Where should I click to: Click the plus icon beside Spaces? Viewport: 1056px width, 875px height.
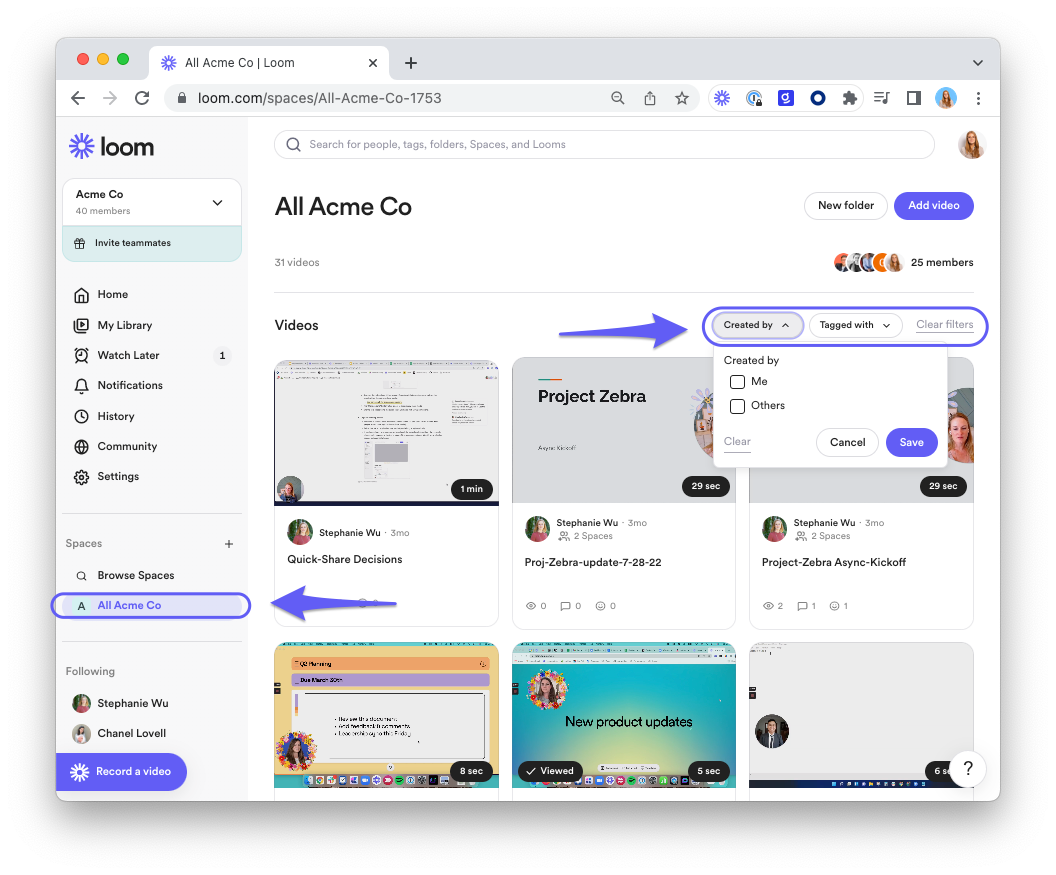pos(229,544)
